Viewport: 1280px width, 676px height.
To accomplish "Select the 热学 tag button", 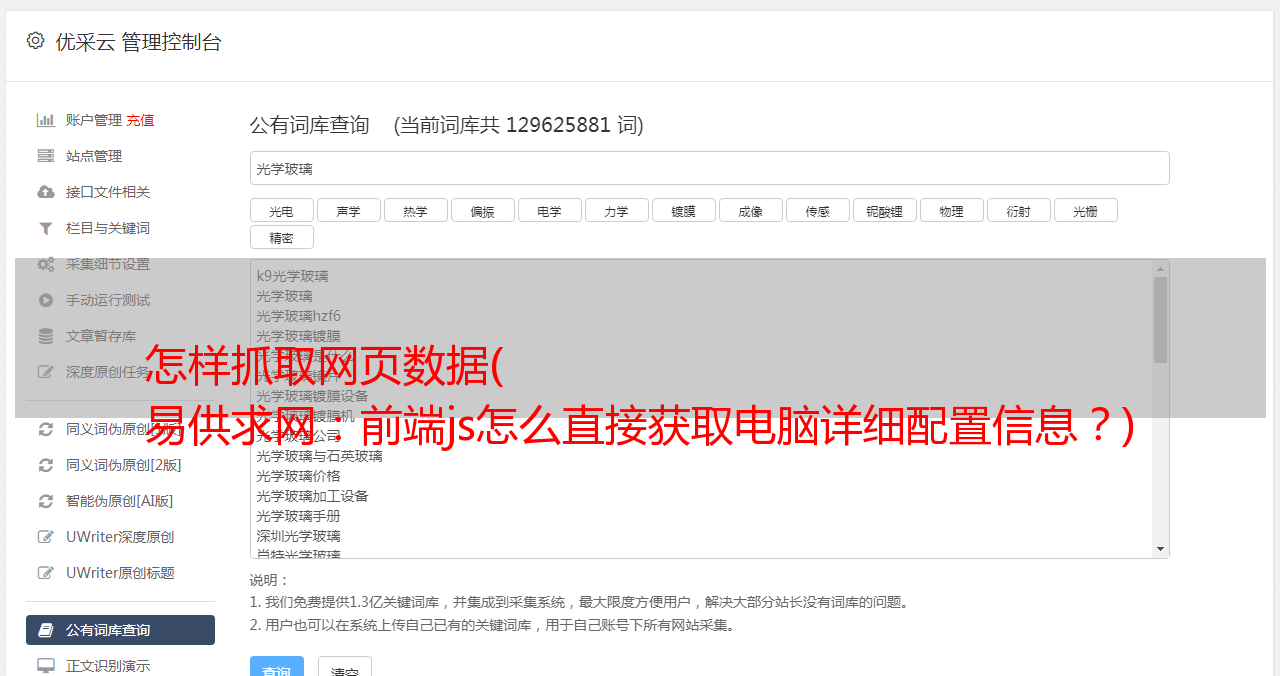I will coord(415,210).
